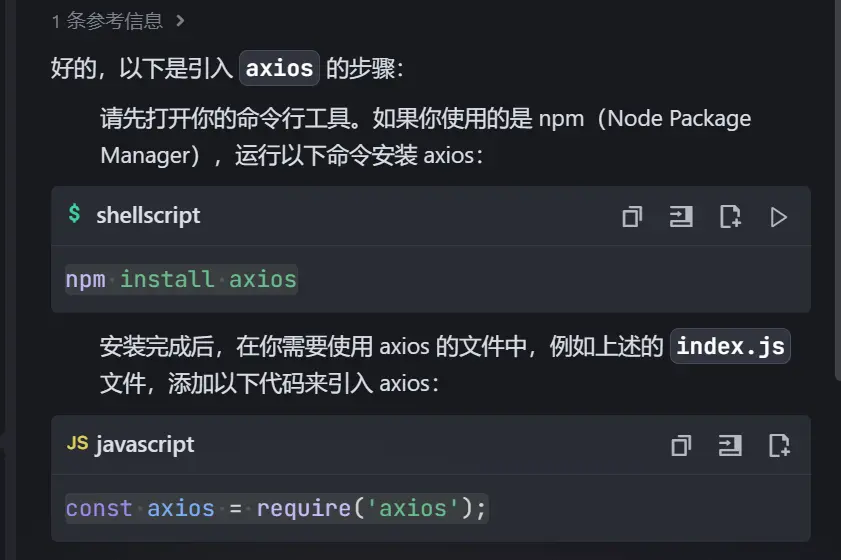Insert shellscript code at cursor
Viewport: 841px width, 560px height.
[x=681, y=216]
